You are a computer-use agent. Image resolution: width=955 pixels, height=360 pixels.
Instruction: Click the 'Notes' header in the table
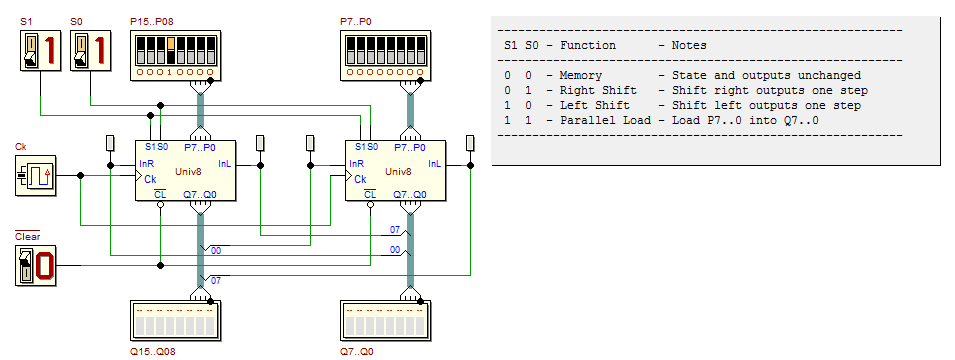tap(689, 46)
